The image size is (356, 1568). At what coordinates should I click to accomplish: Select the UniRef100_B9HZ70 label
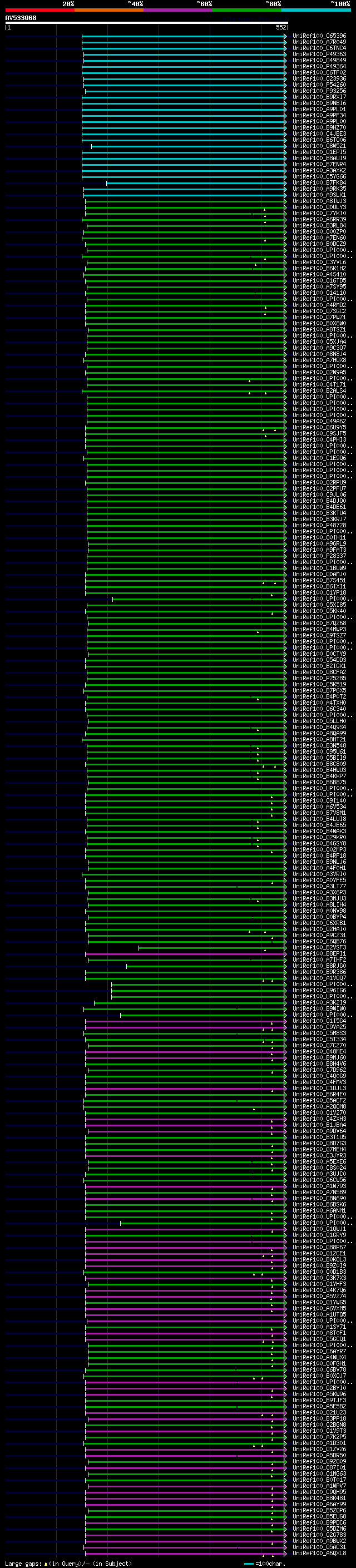pyautogui.click(x=319, y=127)
